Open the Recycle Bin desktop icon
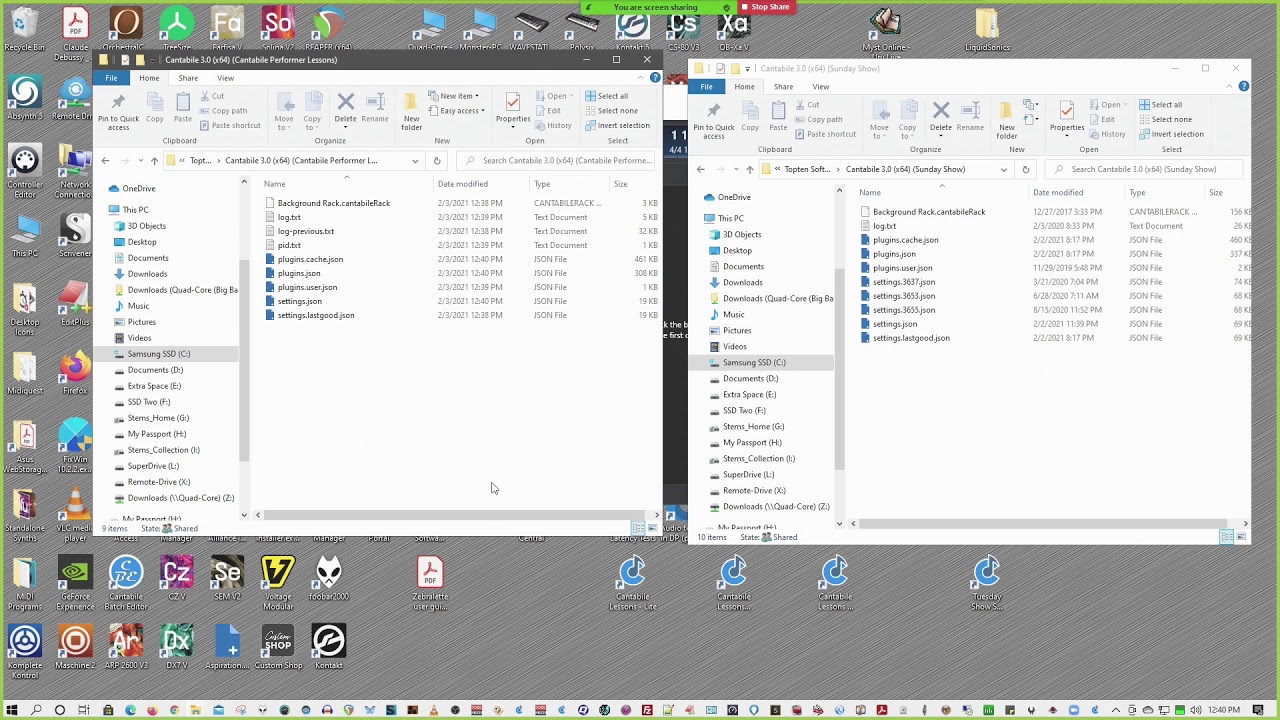This screenshot has width=1280, height=720. pos(24,30)
